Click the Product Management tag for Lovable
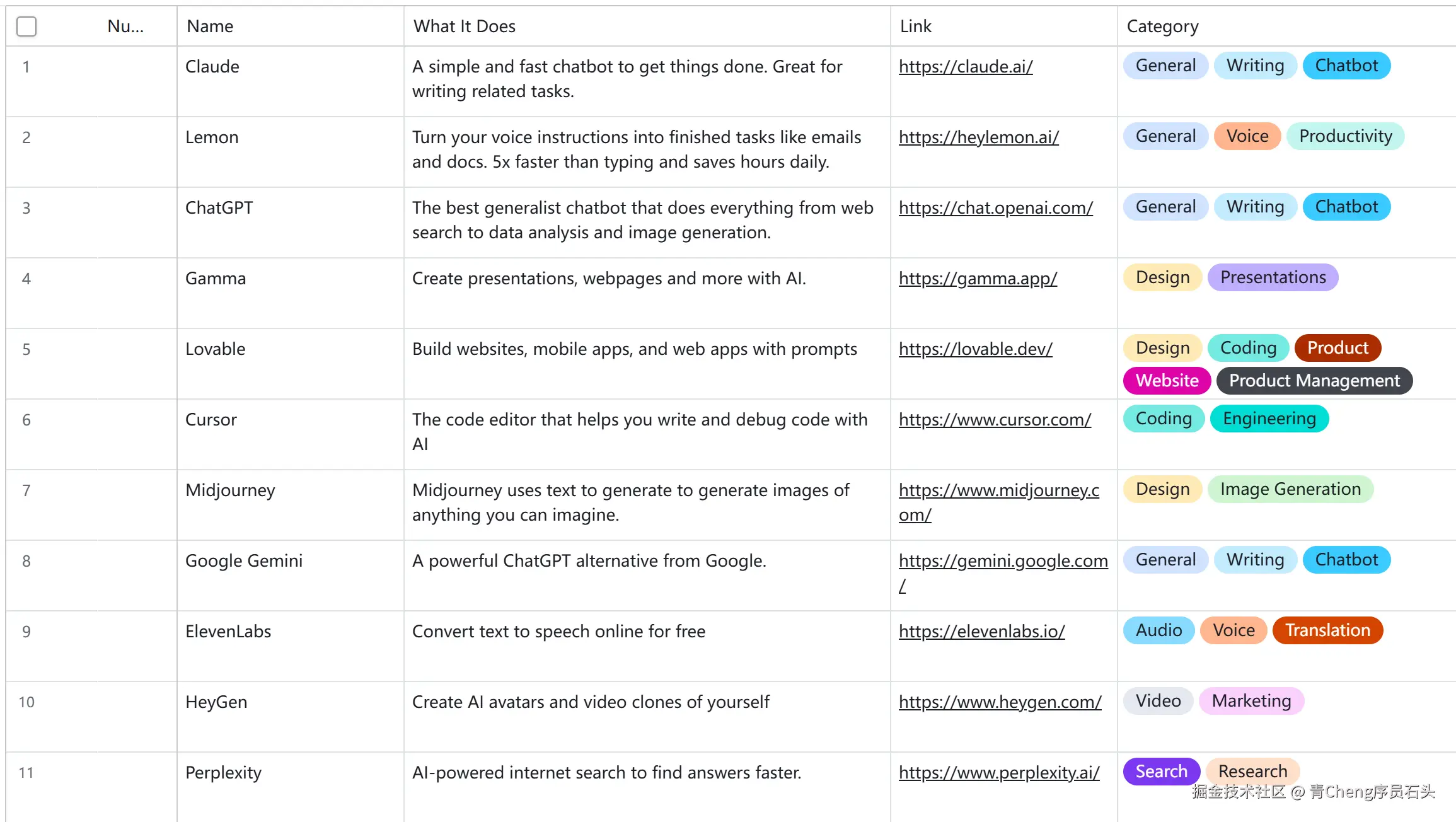1456x822 pixels. [x=1314, y=381]
